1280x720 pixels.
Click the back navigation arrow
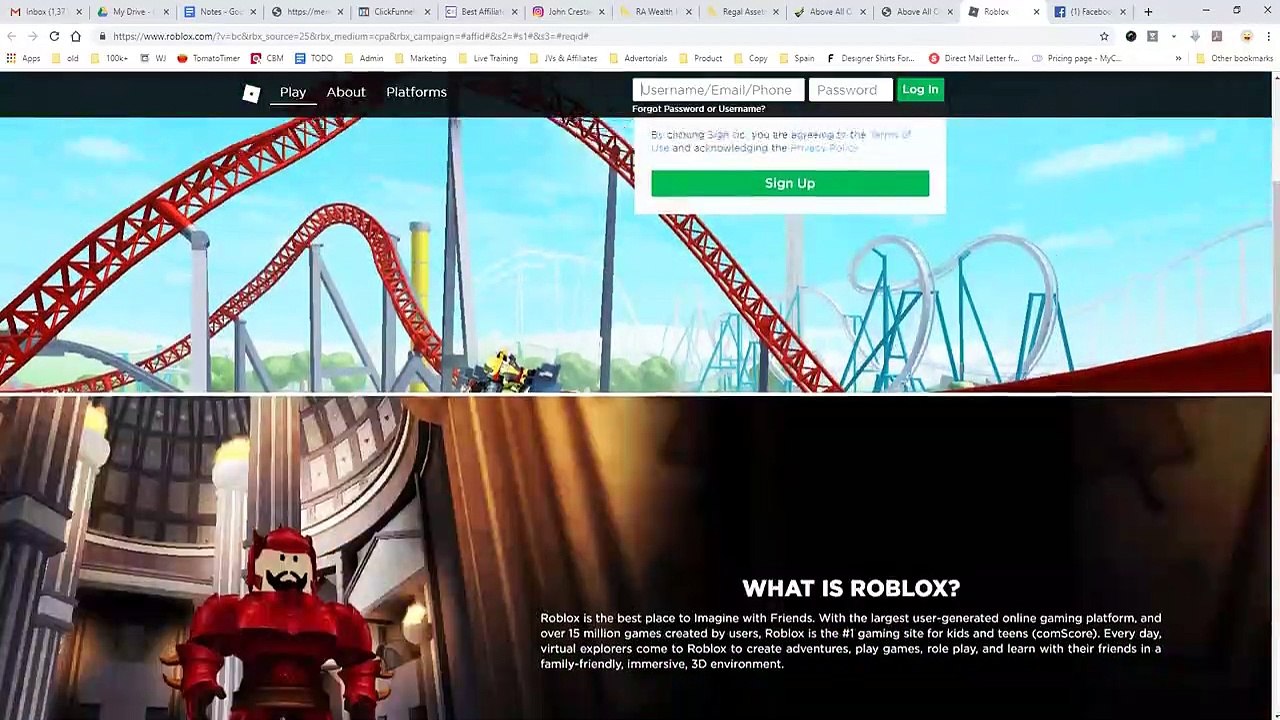point(11,36)
